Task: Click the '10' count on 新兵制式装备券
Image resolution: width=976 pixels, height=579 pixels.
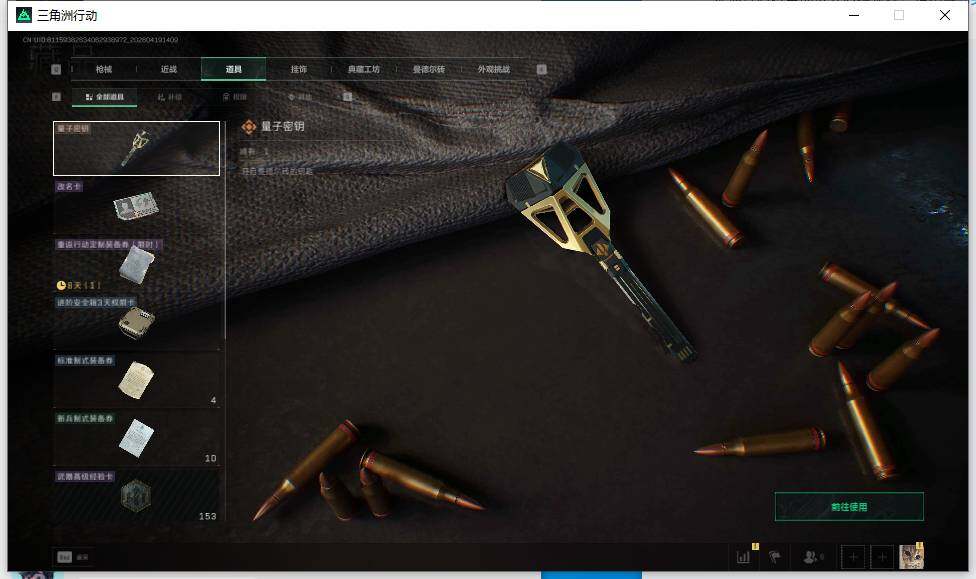Action: (210, 458)
